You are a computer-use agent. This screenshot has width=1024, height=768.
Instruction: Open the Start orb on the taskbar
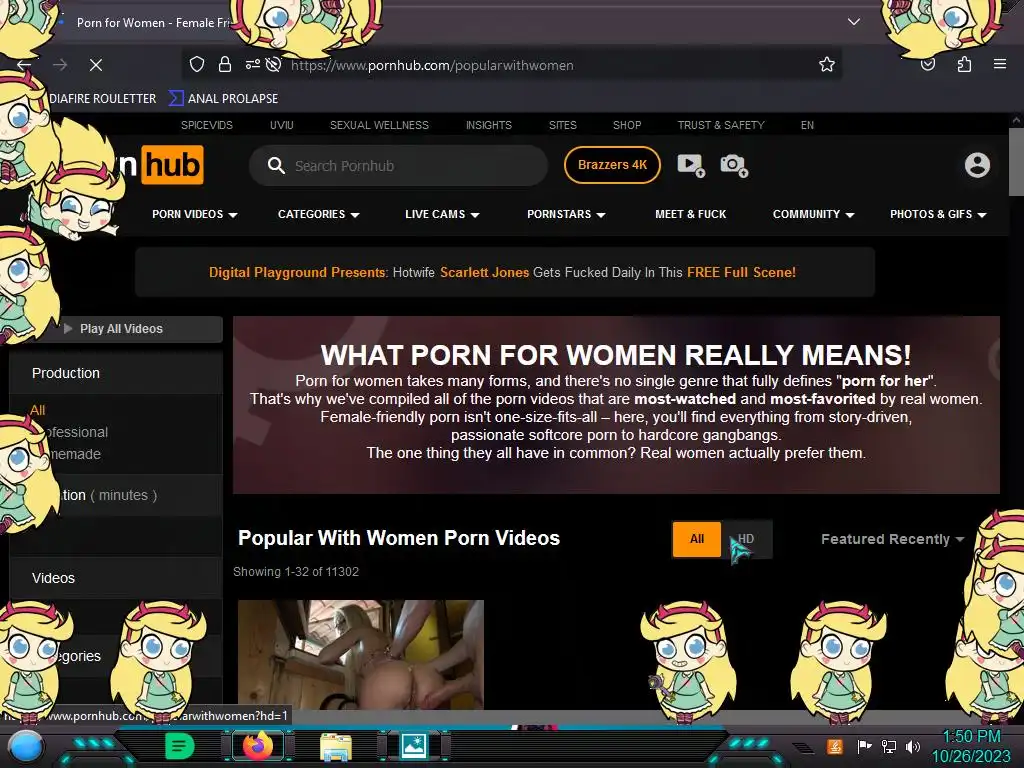coord(26,747)
